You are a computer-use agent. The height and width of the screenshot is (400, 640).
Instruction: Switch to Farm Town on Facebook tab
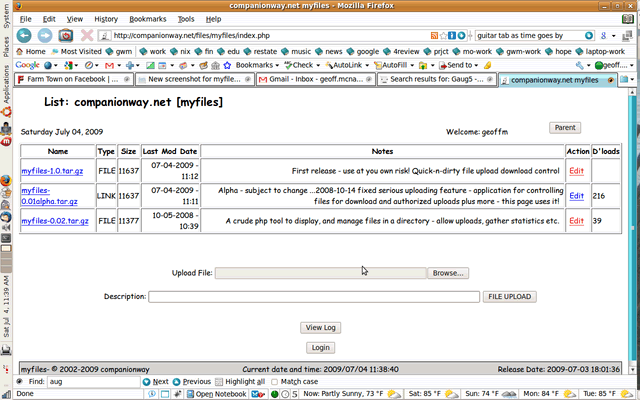(74, 80)
